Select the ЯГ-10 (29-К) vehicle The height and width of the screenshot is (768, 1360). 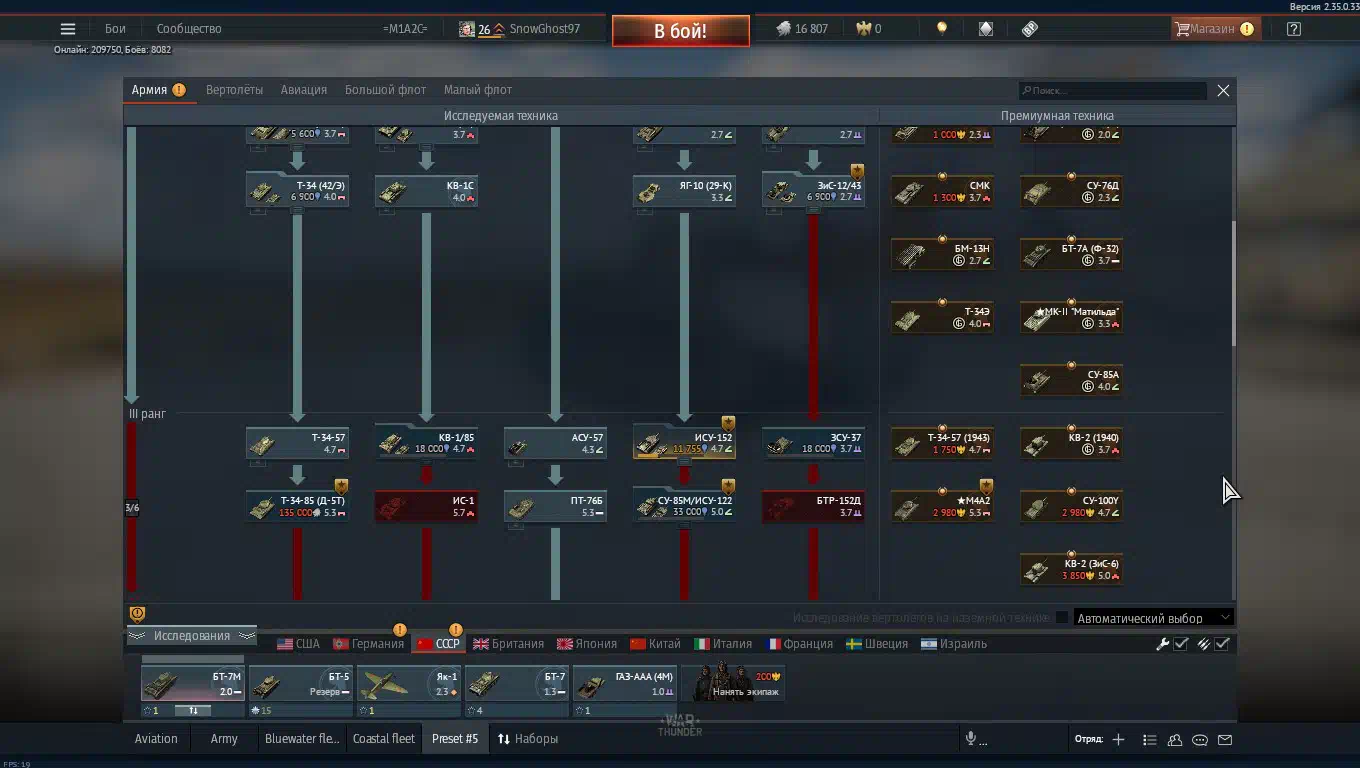684,191
